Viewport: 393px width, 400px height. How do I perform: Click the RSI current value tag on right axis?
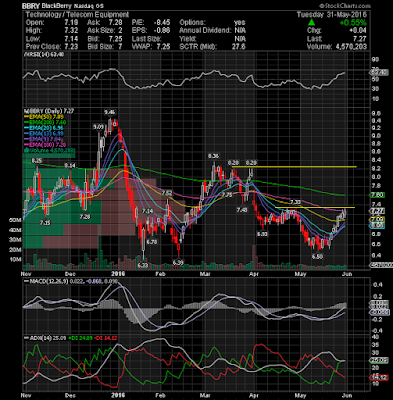click(x=380, y=72)
